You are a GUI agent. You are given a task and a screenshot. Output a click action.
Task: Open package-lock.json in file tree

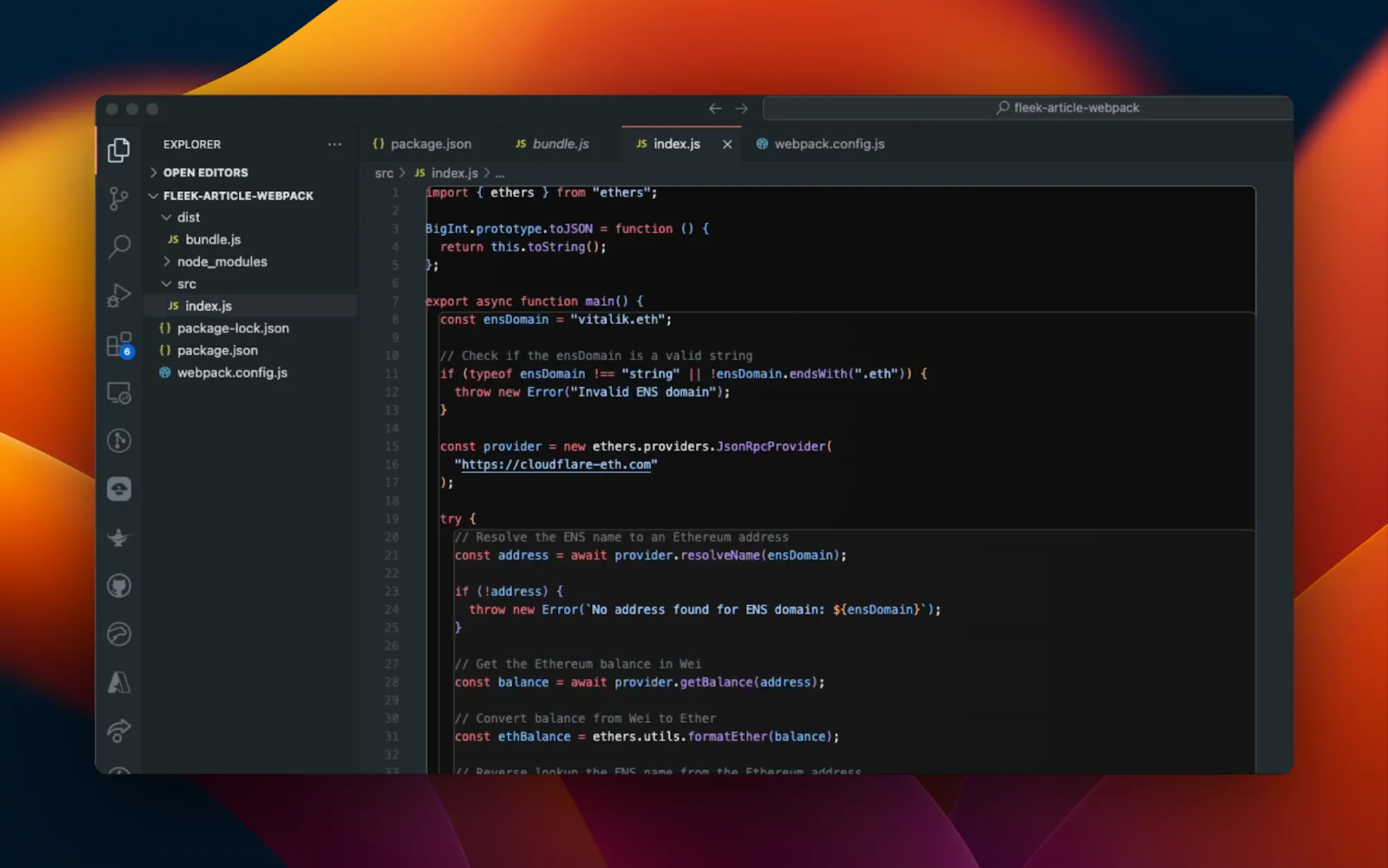point(232,328)
